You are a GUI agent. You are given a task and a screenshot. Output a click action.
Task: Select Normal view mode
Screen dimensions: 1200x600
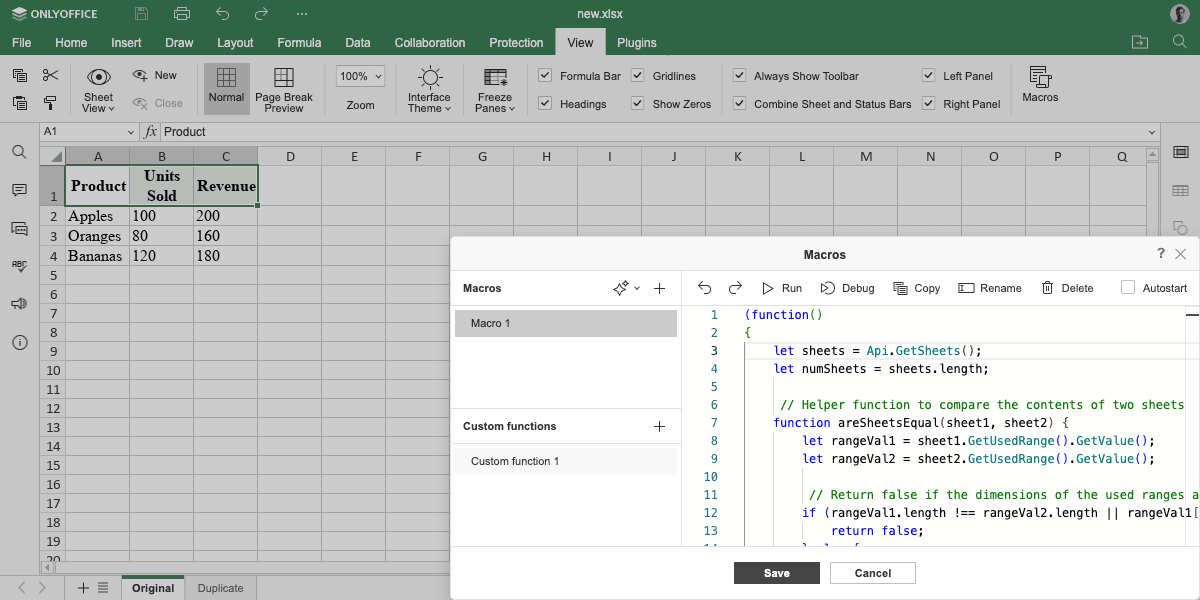click(x=226, y=89)
